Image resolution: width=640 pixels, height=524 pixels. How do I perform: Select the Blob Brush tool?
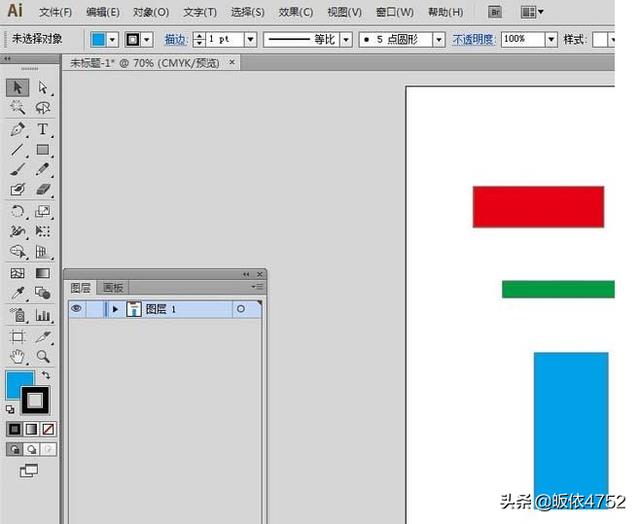pos(17,189)
